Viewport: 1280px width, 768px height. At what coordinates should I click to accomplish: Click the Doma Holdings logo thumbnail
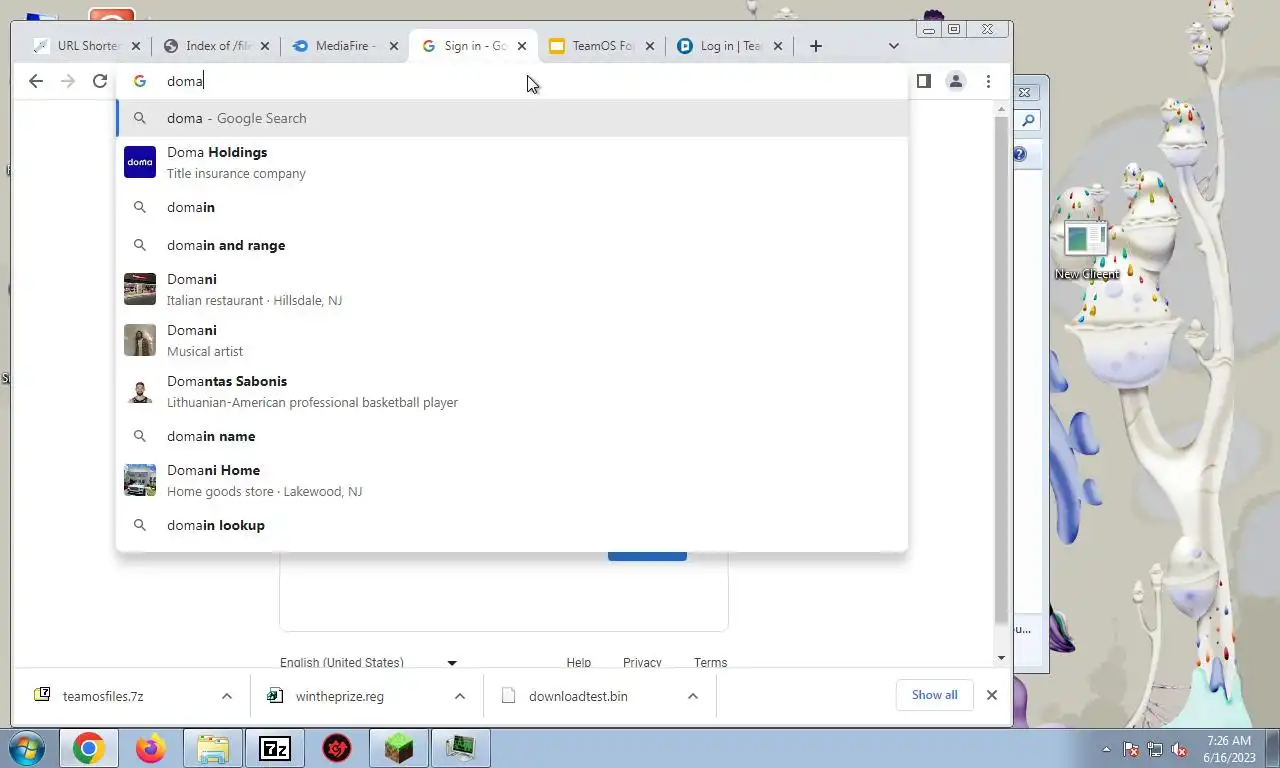(x=140, y=162)
